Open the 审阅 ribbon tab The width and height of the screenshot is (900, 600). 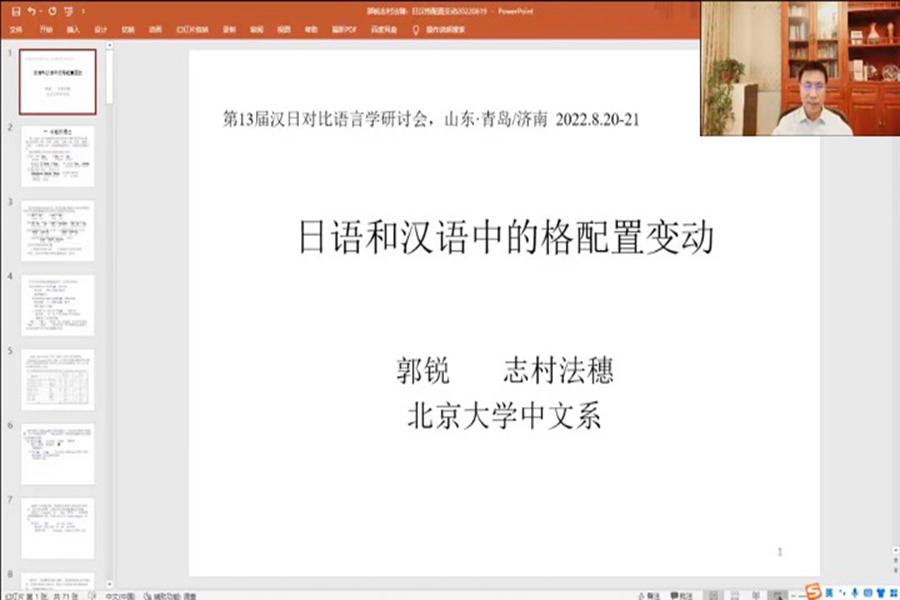point(257,29)
